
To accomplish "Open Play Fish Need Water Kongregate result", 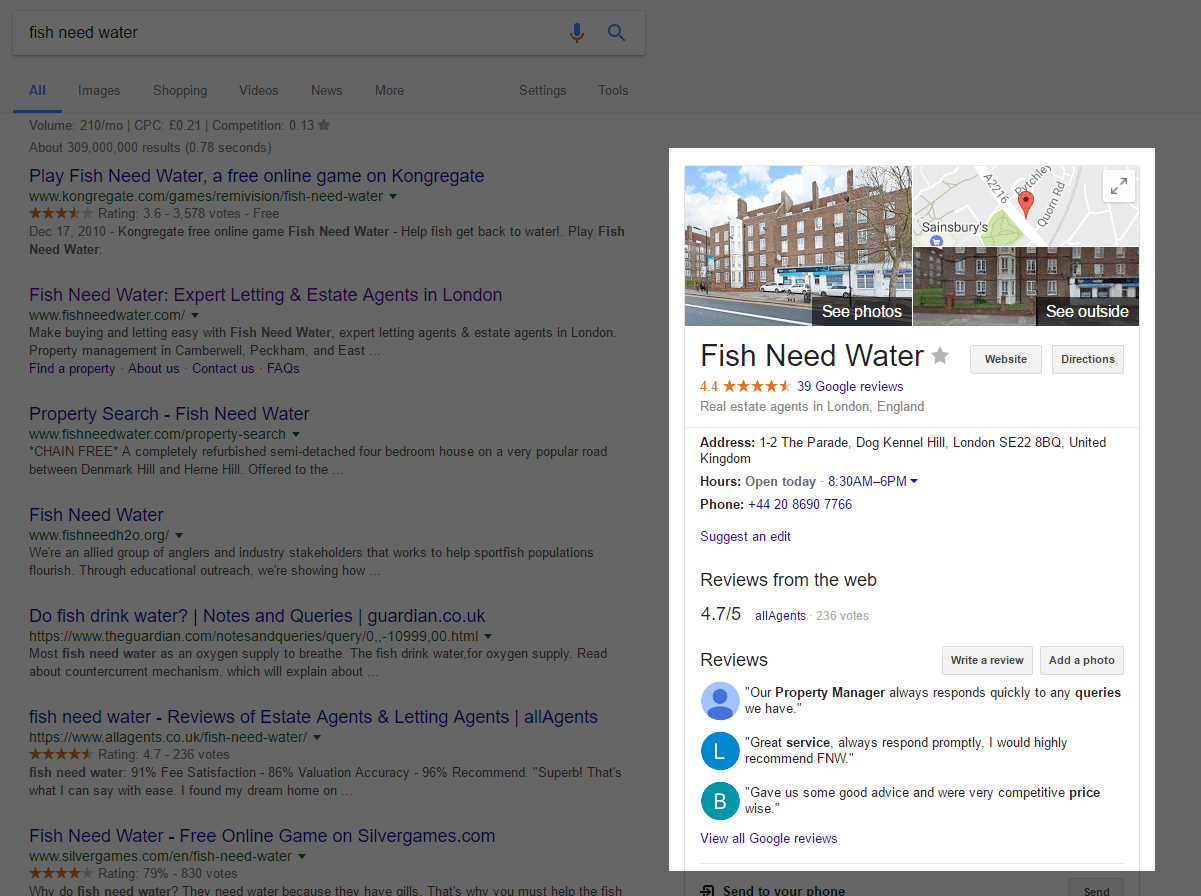I will point(257,176).
